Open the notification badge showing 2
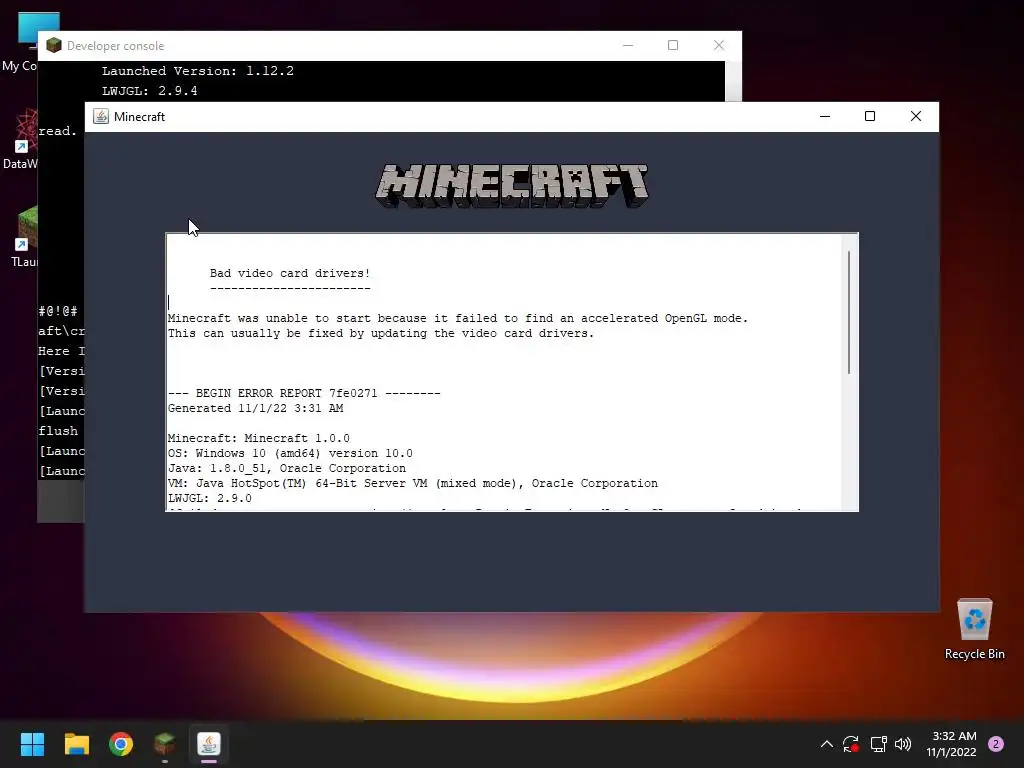1024x768 pixels. pos(996,744)
